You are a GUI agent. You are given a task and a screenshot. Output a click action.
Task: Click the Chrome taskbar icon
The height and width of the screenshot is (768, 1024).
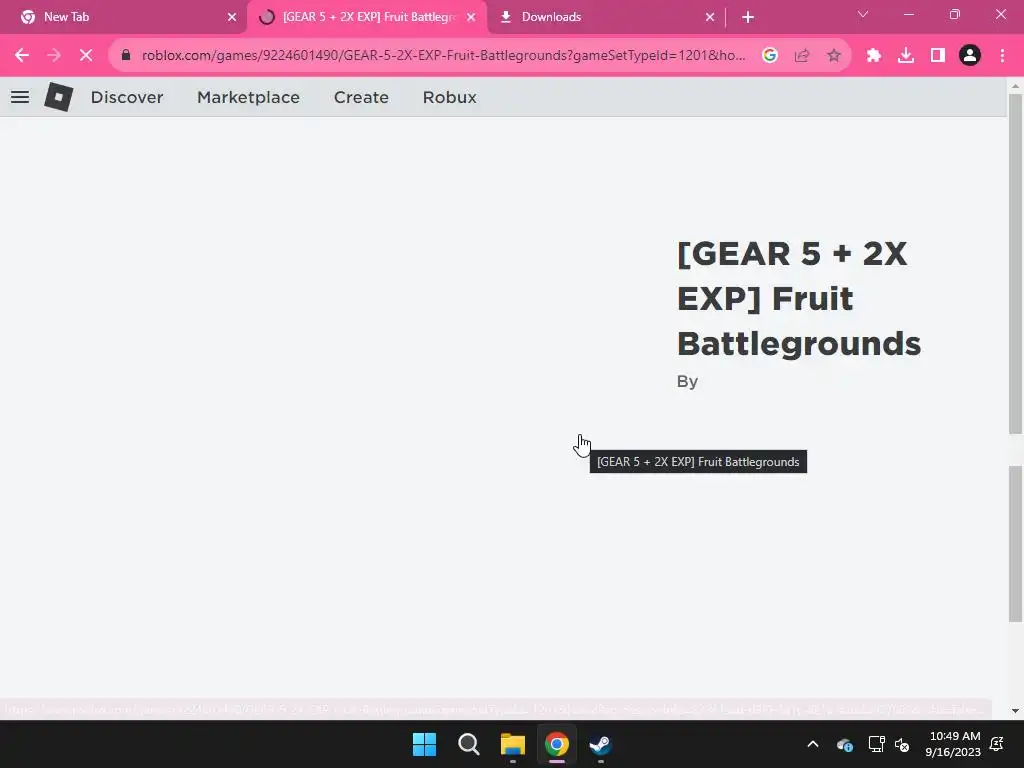click(x=556, y=744)
